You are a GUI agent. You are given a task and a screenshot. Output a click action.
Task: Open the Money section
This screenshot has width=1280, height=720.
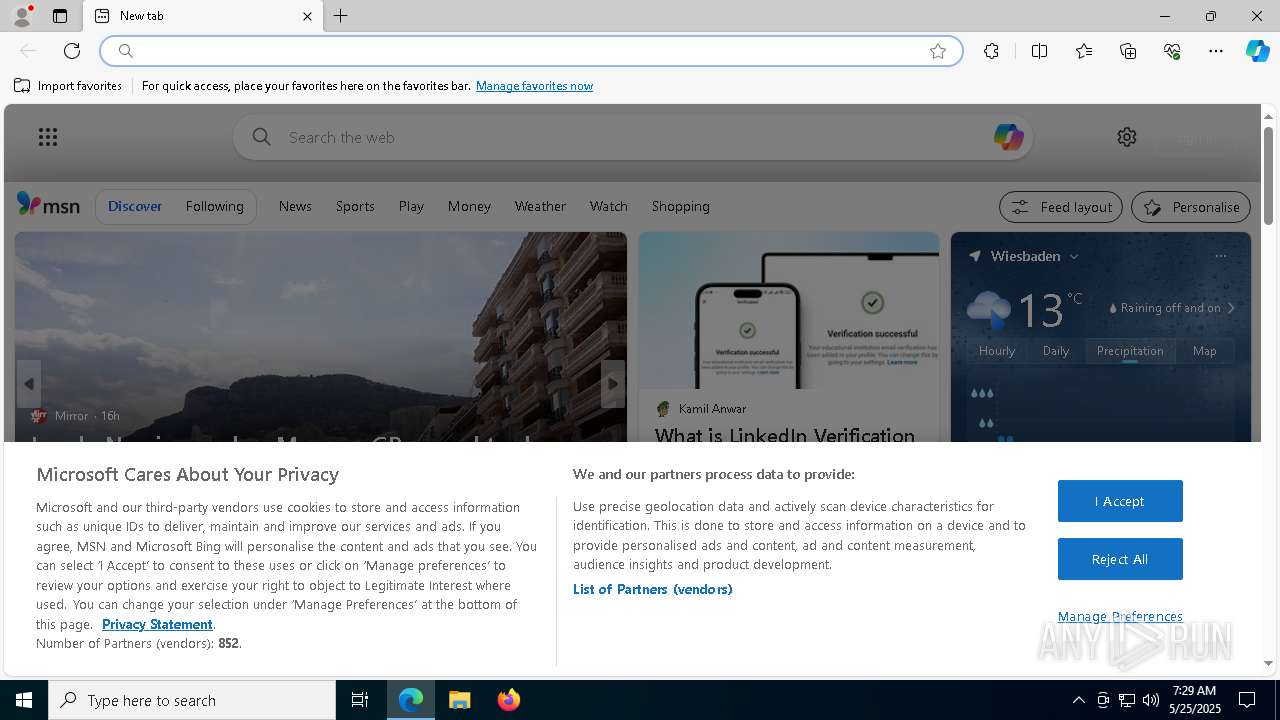point(469,206)
